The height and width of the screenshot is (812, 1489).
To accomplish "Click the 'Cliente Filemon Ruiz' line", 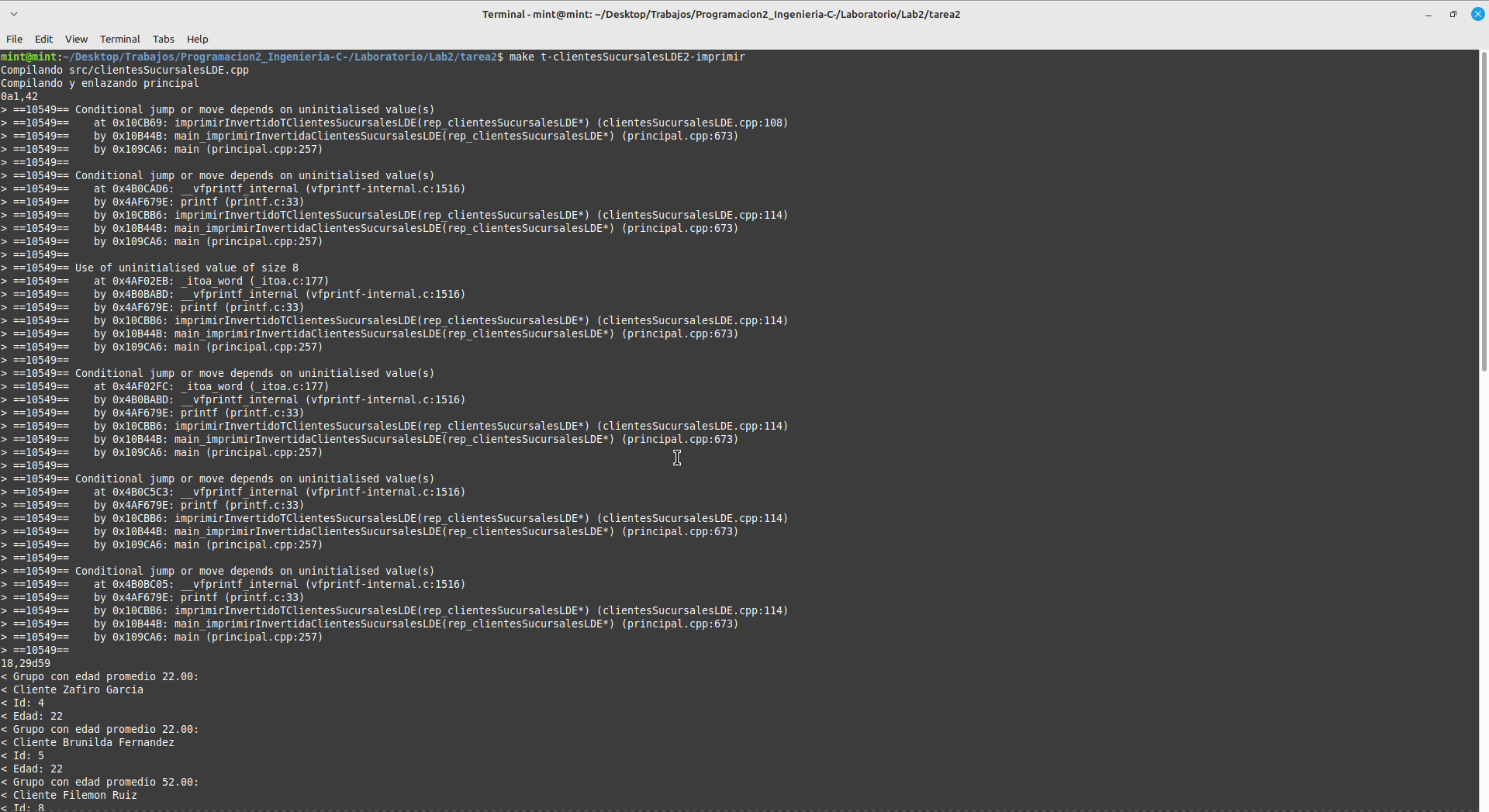I will [69, 795].
